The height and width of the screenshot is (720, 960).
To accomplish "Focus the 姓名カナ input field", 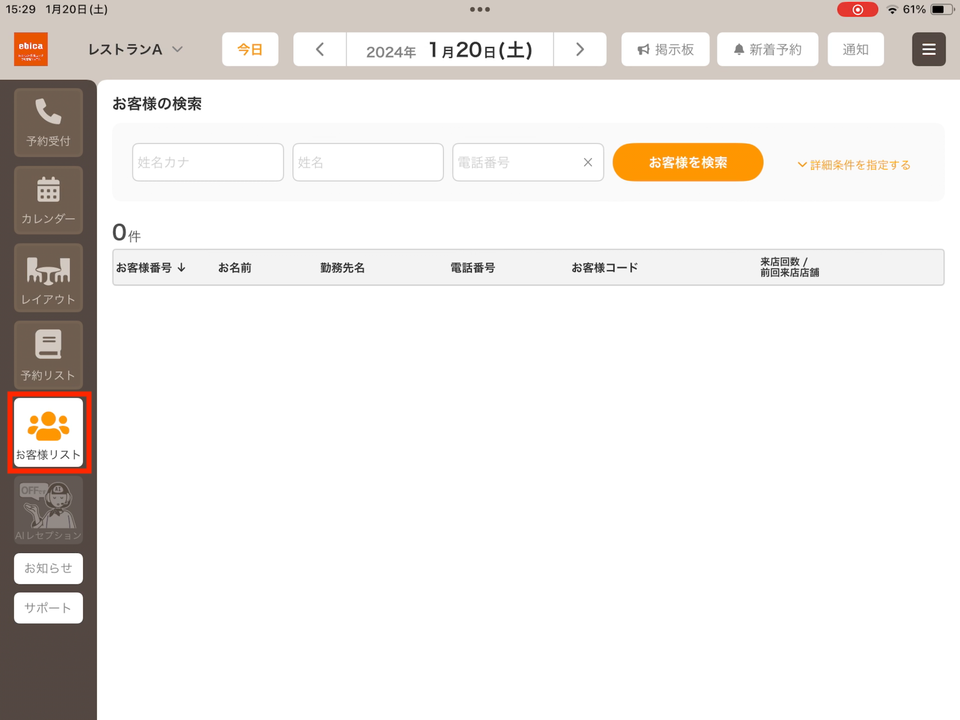I will (x=208, y=162).
